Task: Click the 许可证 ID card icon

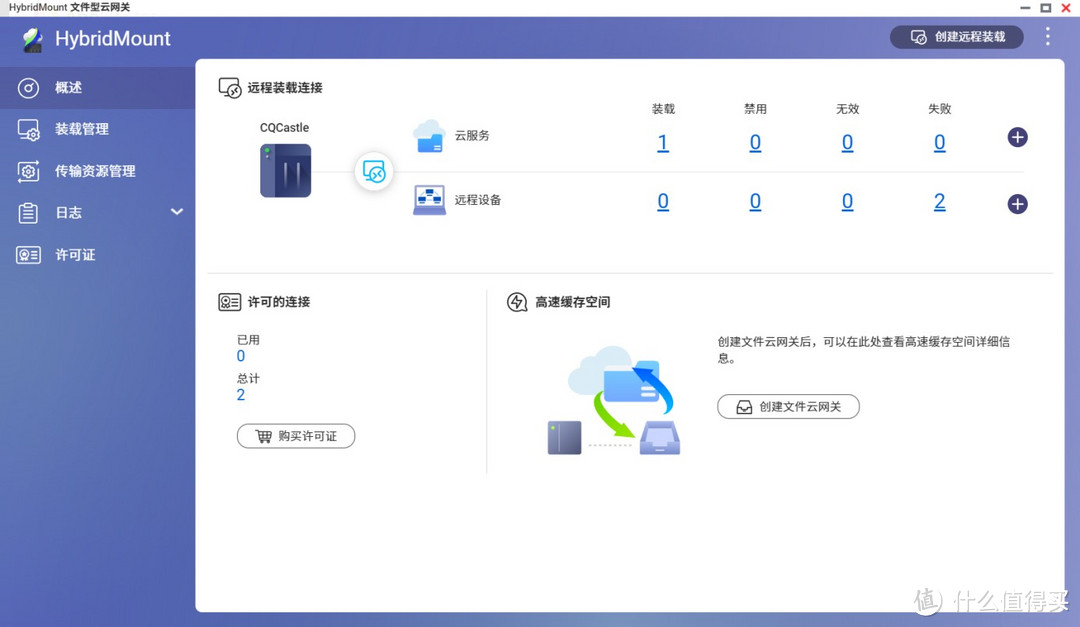Action: pos(28,255)
